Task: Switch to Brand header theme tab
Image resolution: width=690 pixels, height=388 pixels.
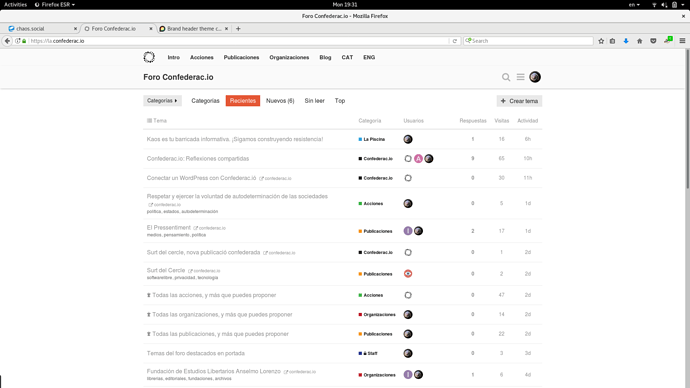Action: coord(194,29)
